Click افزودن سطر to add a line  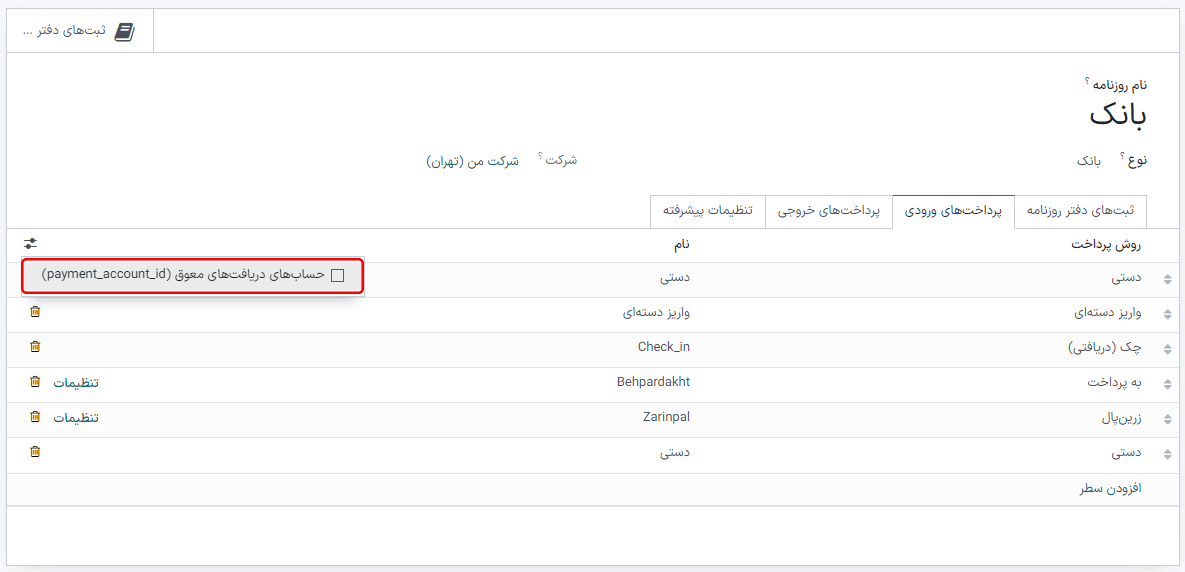click(1110, 489)
